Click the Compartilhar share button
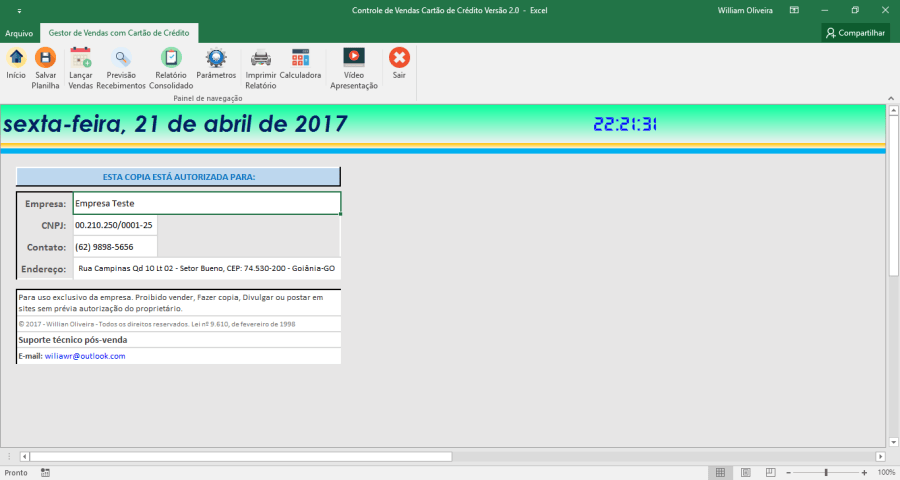This screenshot has width=900, height=480. [855, 33]
